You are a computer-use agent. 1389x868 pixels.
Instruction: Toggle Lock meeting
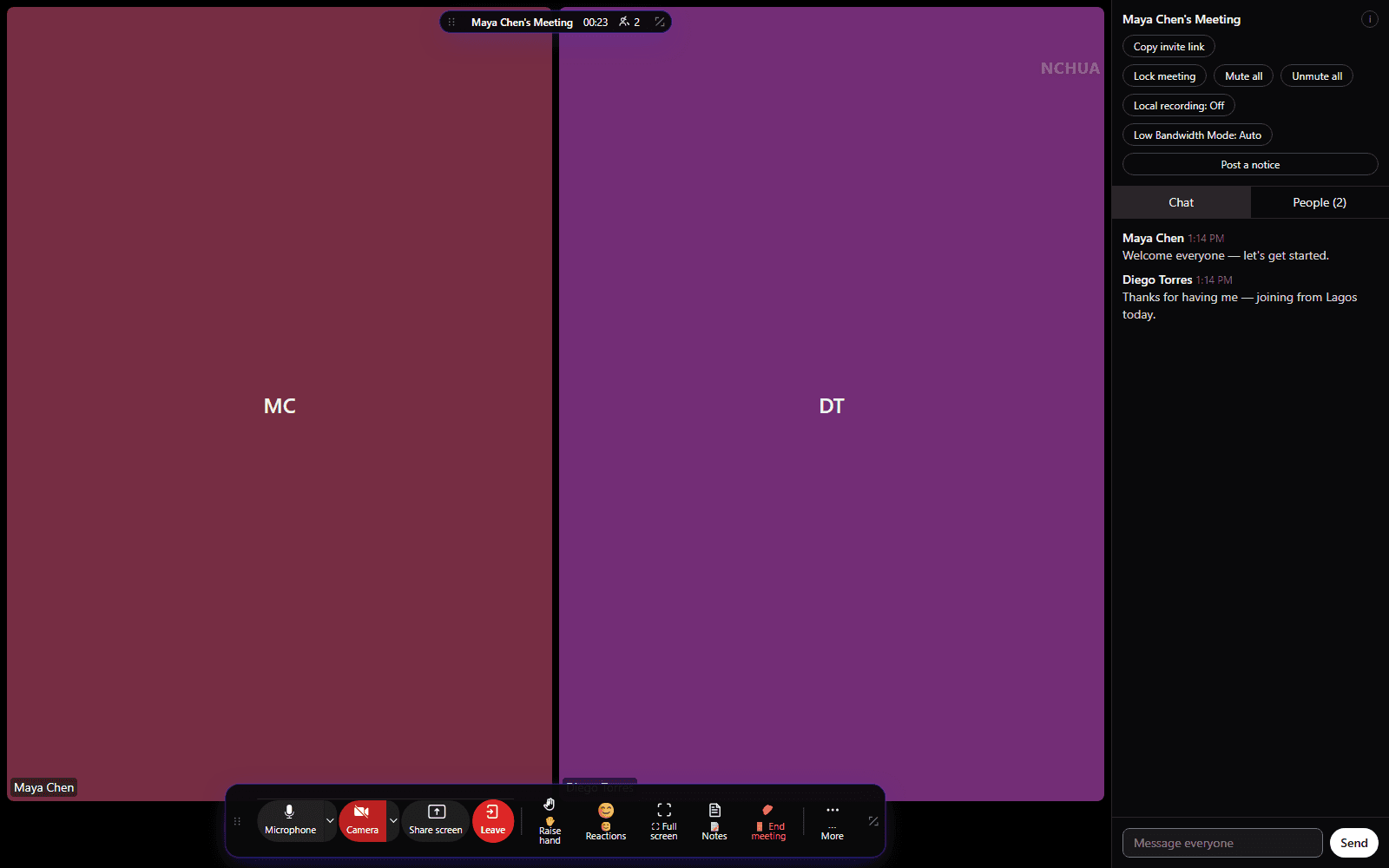pos(1164,76)
